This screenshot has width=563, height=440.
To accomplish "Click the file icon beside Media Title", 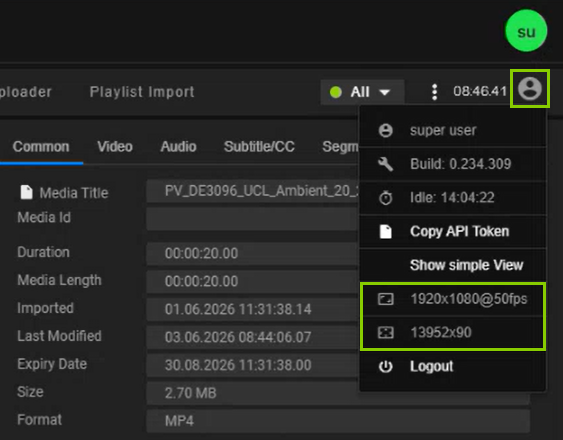I will click(27, 192).
